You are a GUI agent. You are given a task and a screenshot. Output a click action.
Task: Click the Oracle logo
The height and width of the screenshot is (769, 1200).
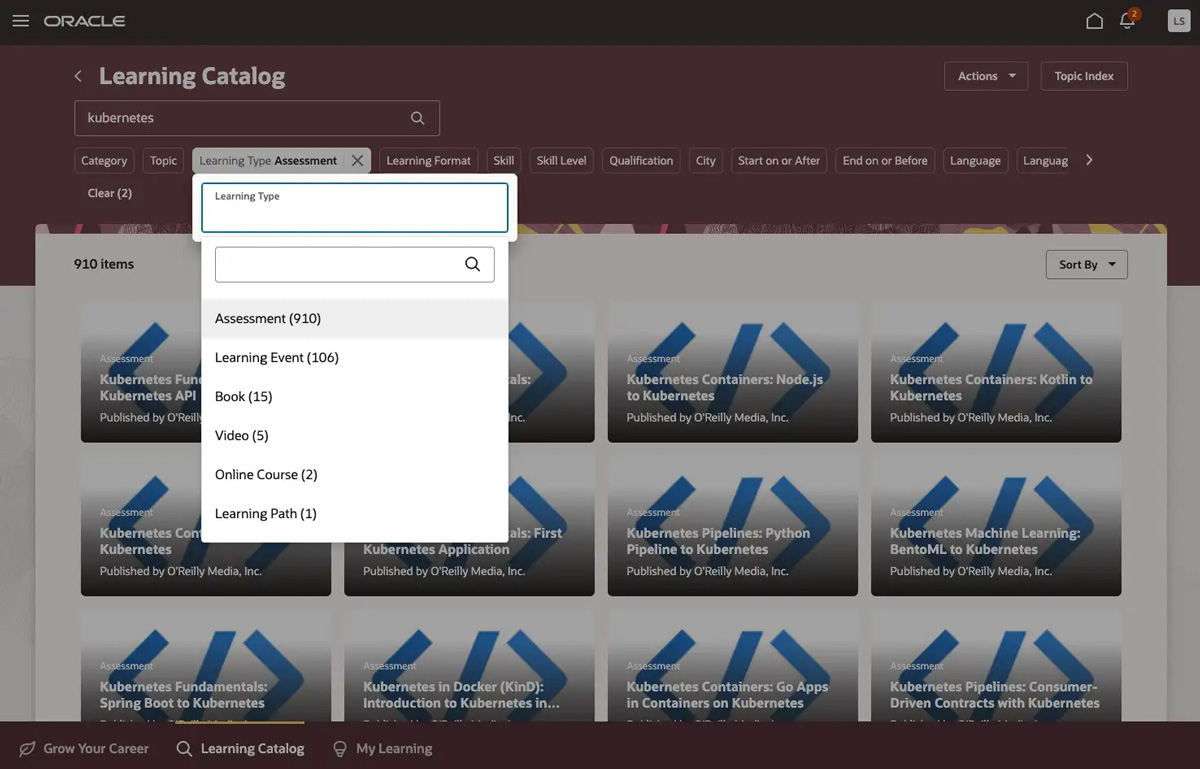click(84, 21)
